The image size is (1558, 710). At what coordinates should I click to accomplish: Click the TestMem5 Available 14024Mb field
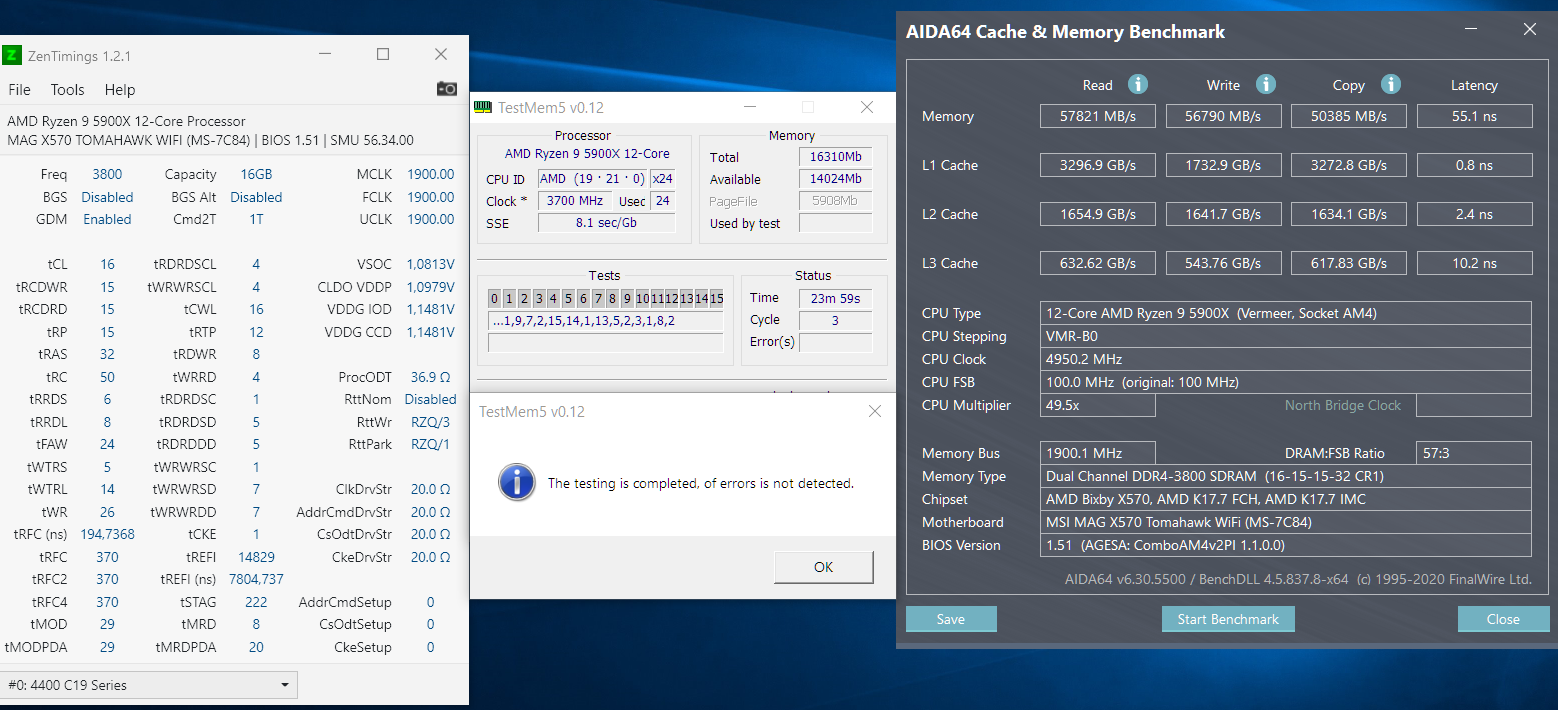tap(835, 179)
